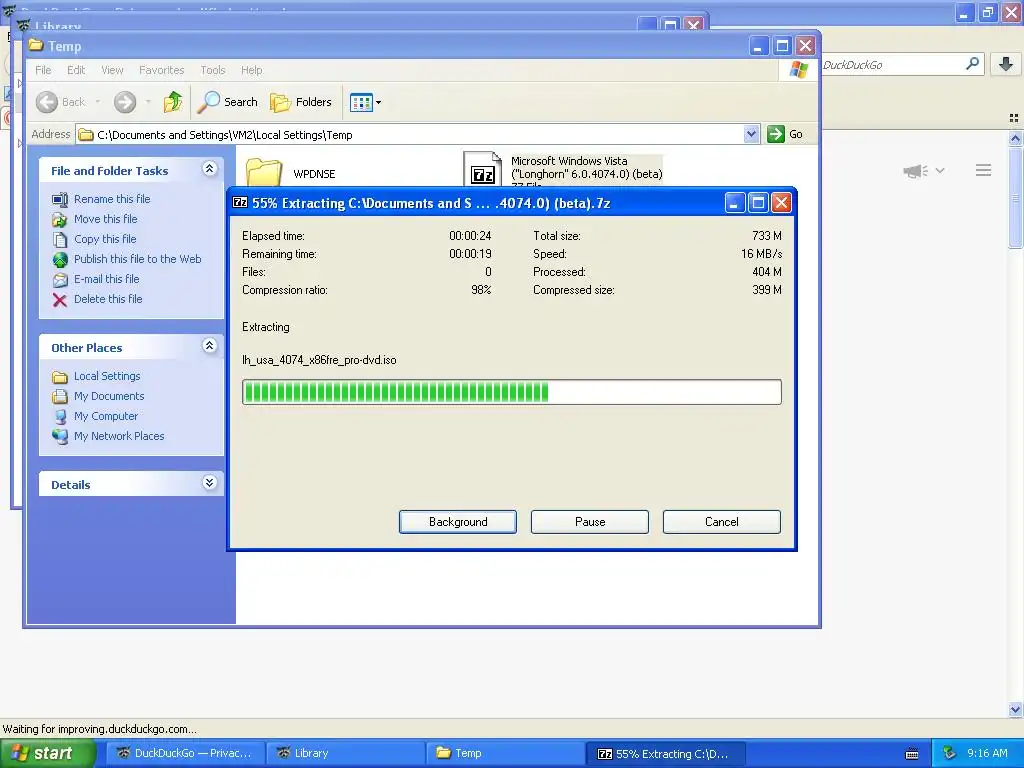Viewport: 1024px width, 768px height.
Task: Open the Help menu
Action: 251,70
